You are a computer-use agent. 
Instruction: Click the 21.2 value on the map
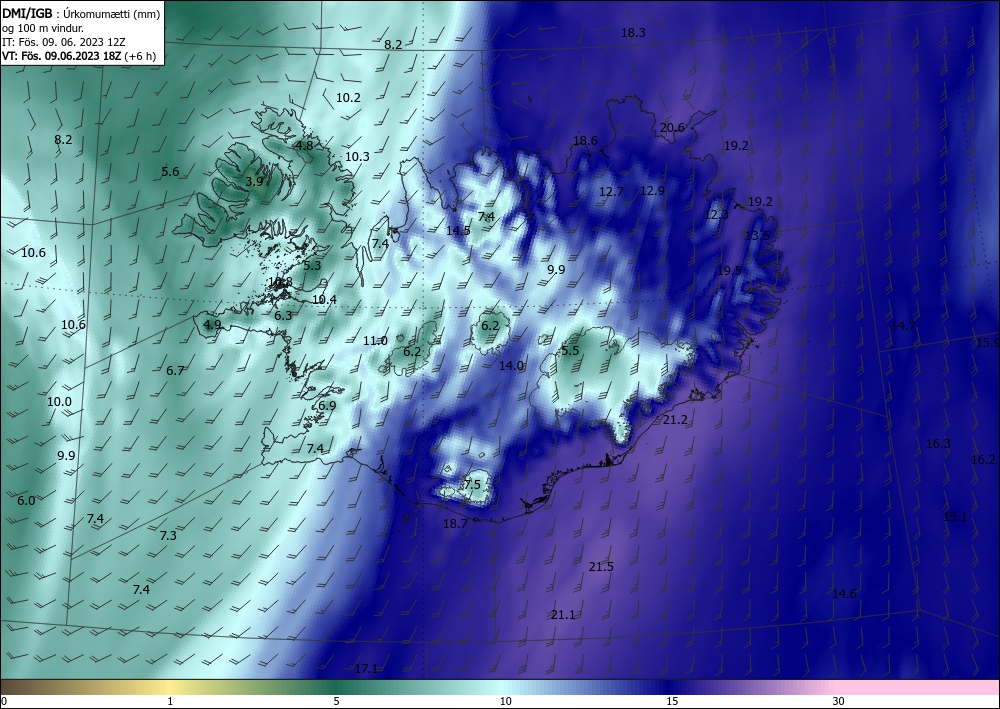point(675,420)
